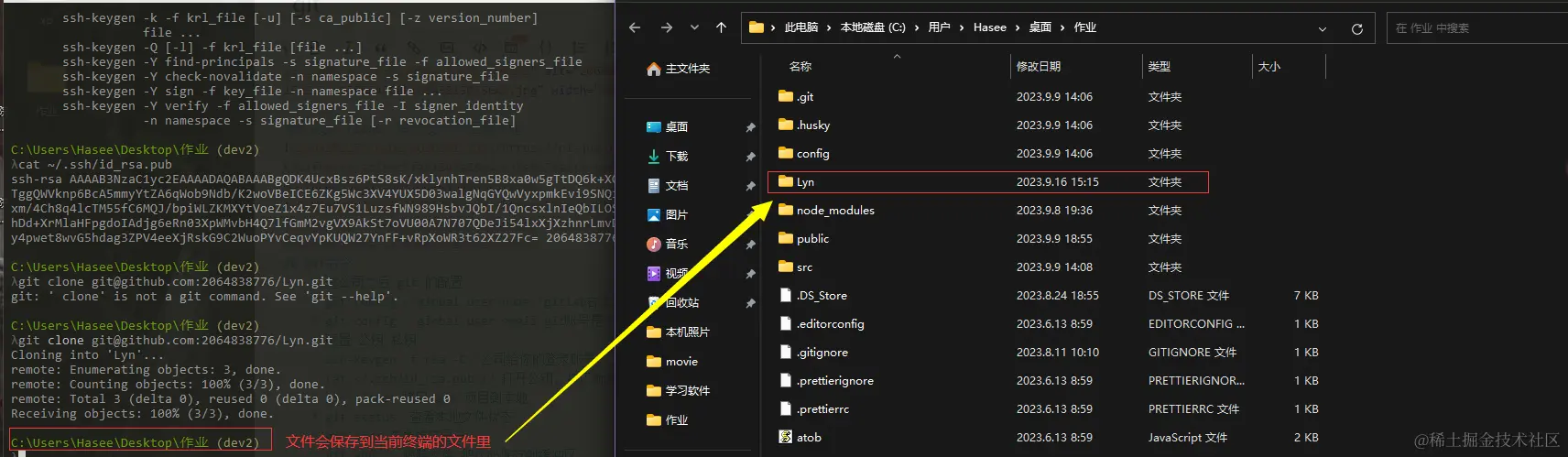Unpin 文档 using its pin icon
Screen dimensions: 1568x457
750,186
